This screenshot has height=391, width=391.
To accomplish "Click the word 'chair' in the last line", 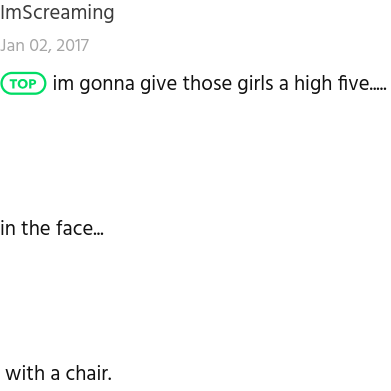I will [x=87, y=373].
